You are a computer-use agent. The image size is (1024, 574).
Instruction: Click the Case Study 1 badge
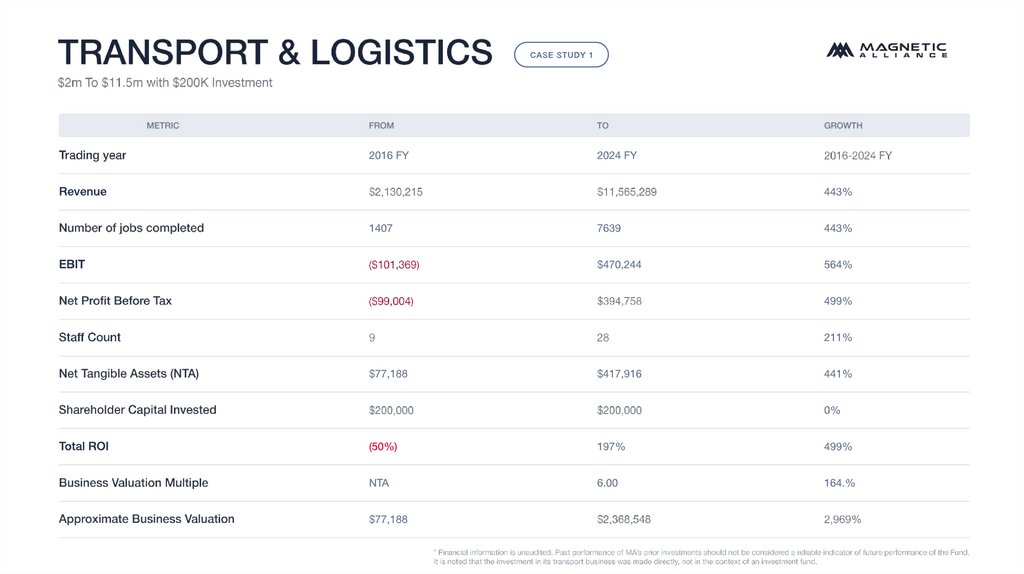561,55
